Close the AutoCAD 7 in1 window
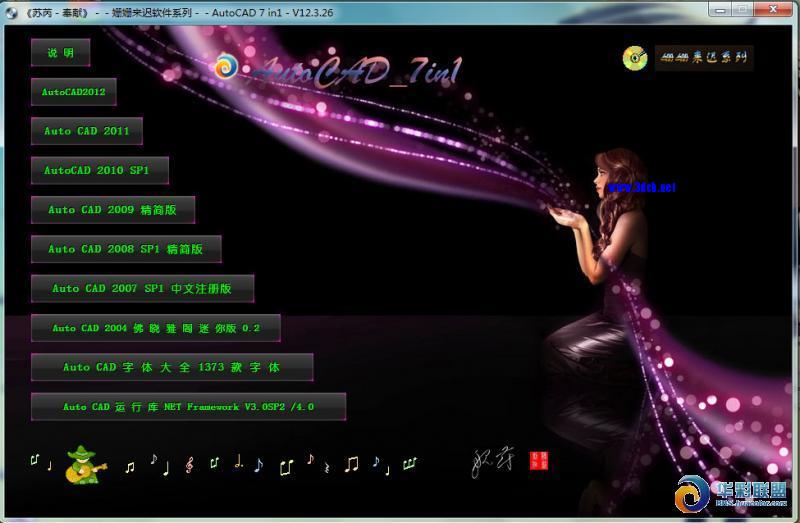Viewport: 800px width, 523px height. [773, 9]
